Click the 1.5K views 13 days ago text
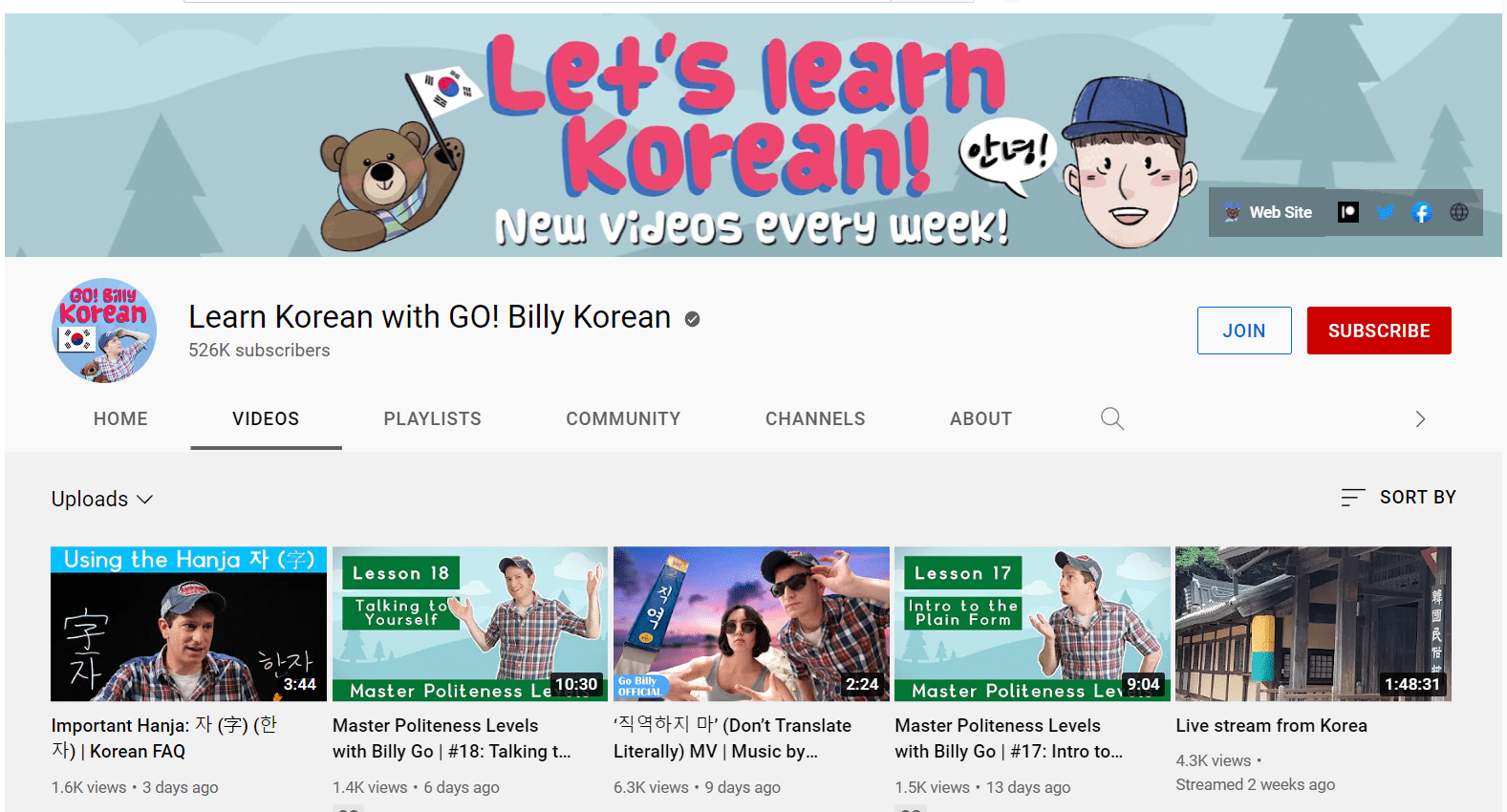Image resolution: width=1507 pixels, height=812 pixels. coord(982,787)
